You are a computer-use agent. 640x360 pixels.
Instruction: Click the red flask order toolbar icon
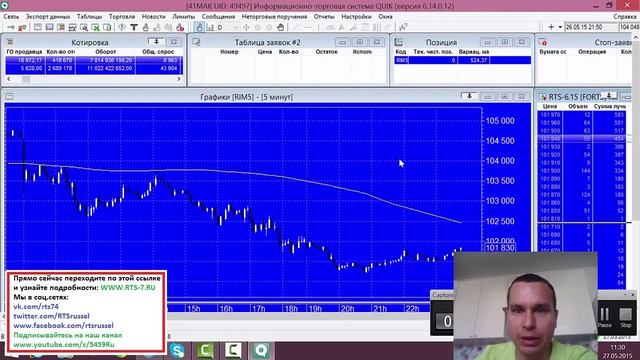pos(180,27)
